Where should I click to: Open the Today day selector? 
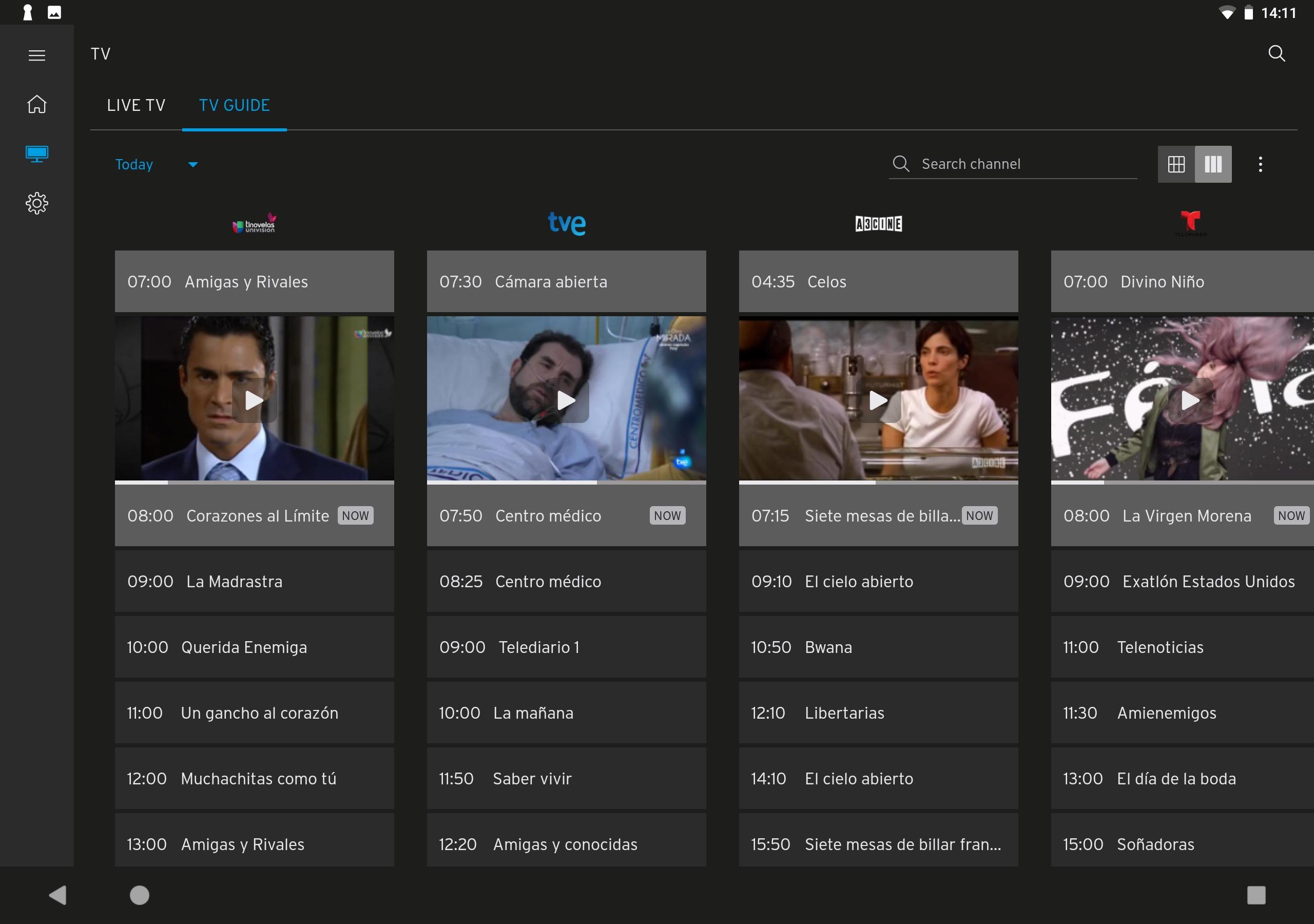(x=134, y=165)
